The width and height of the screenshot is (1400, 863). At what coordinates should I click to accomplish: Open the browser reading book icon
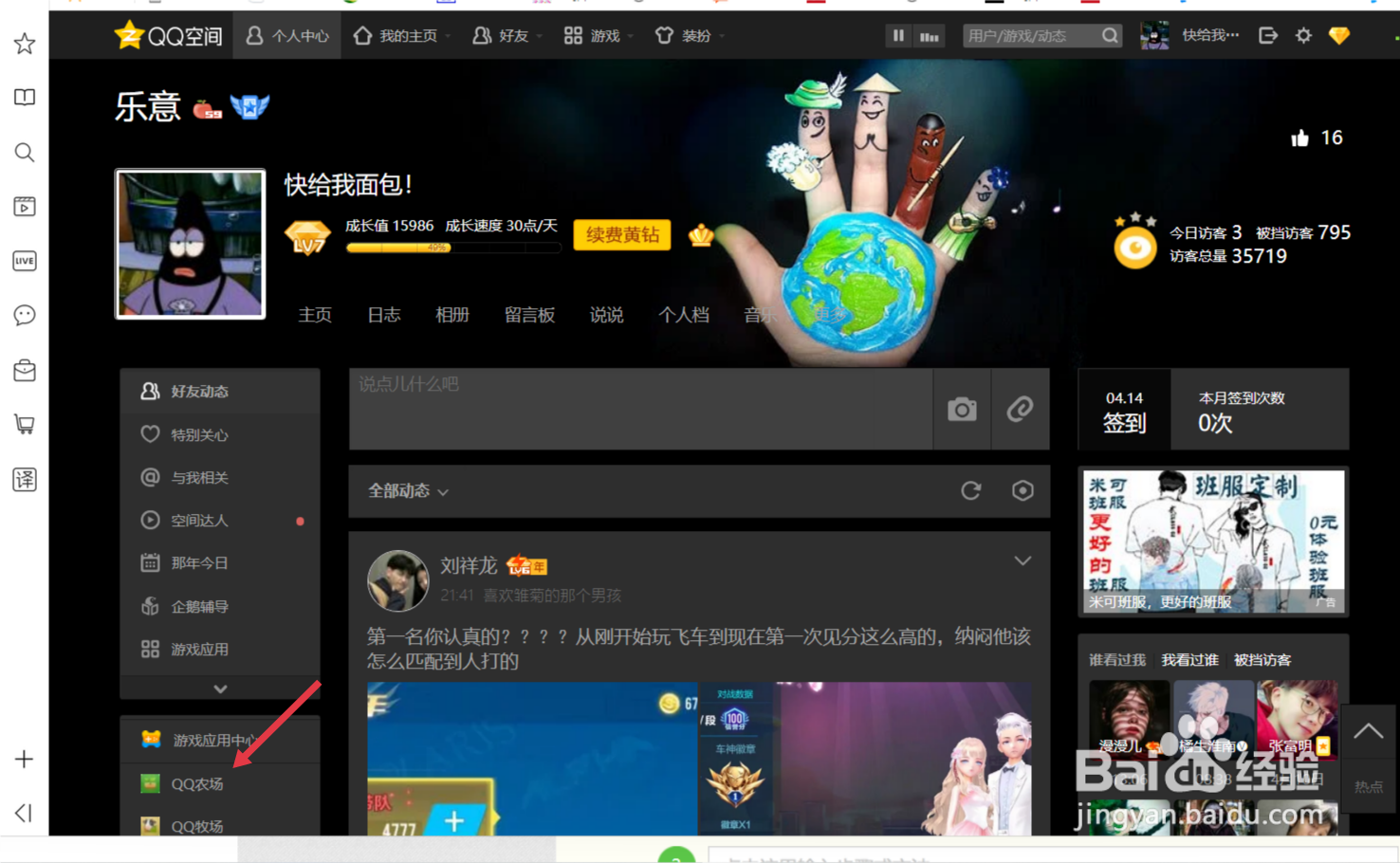(x=25, y=98)
